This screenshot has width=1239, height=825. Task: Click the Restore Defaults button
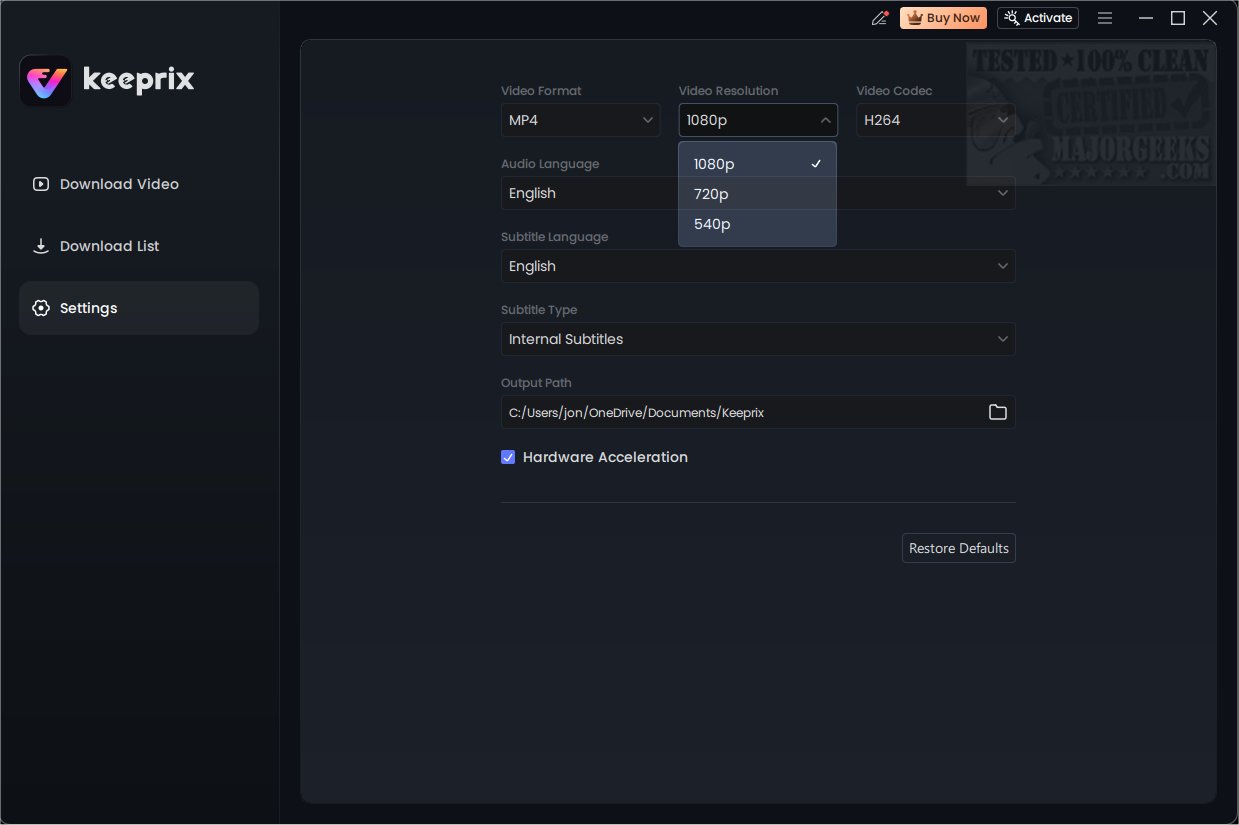click(x=958, y=548)
